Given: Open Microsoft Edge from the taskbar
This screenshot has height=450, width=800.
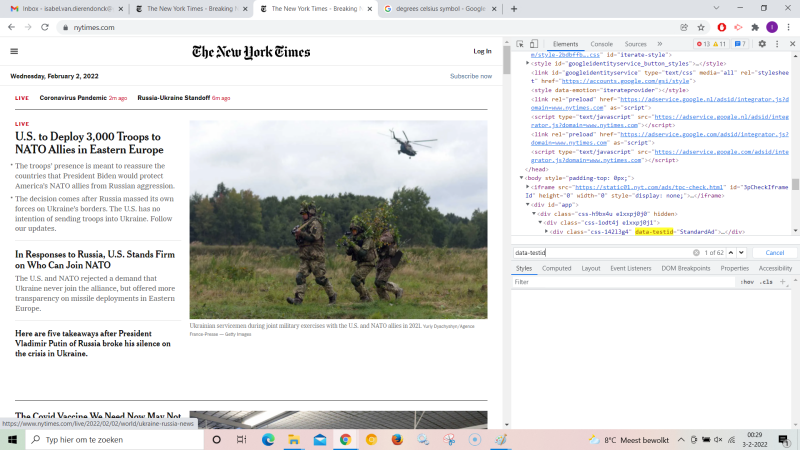Looking at the screenshot, I should pyautogui.click(x=268, y=440).
